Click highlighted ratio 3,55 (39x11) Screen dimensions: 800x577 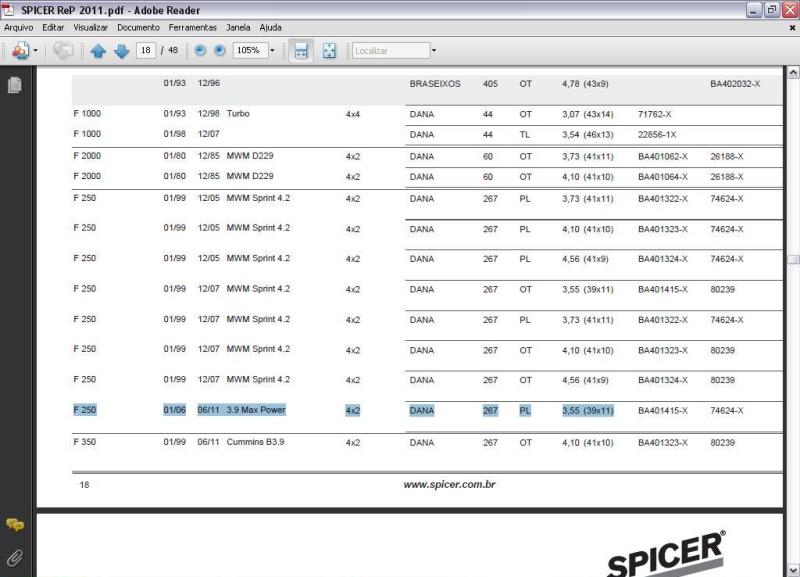tap(588, 411)
